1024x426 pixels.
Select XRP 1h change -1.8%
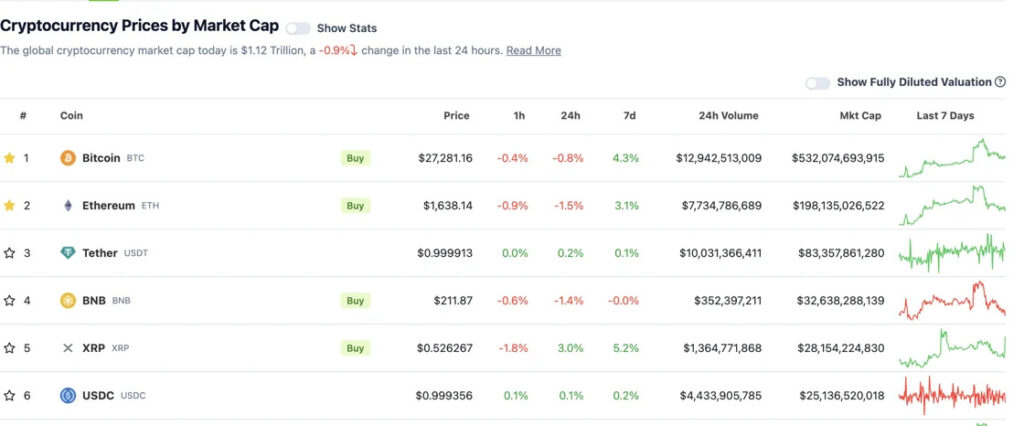coord(513,348)
